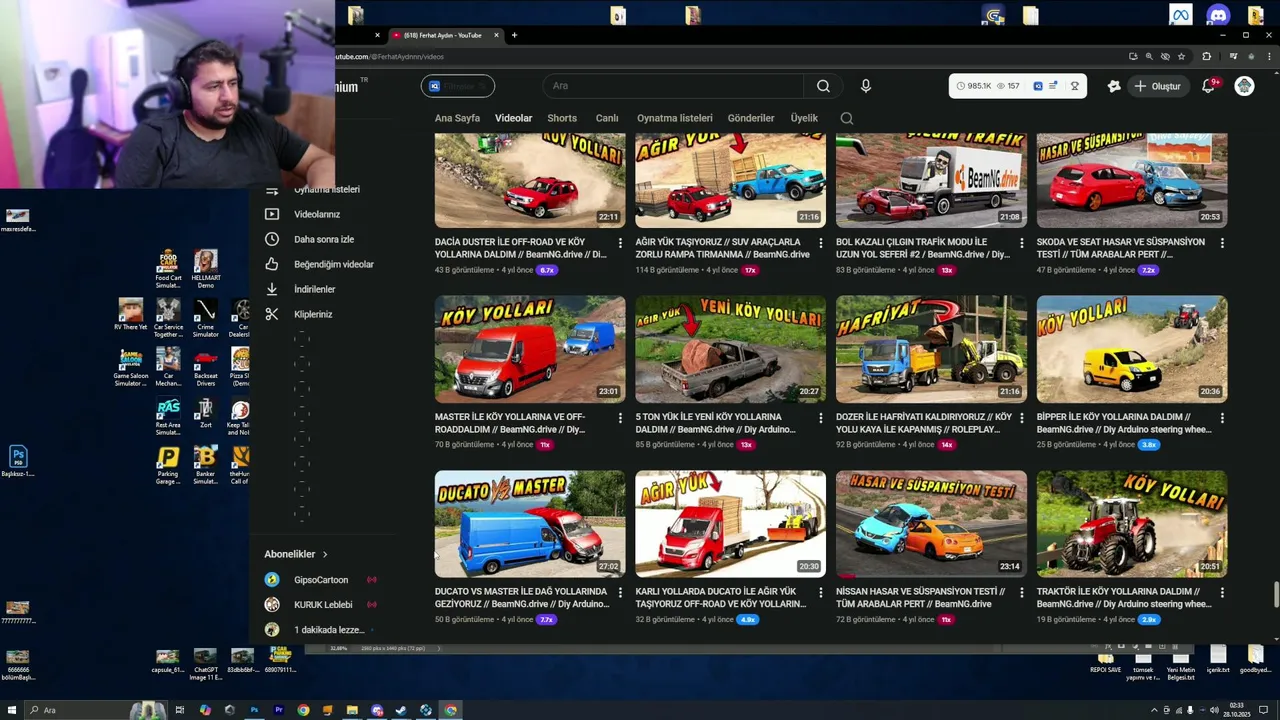The width and height of the screenshot is (1280, 720).
Task: Open RV There Yet desktop shortcut
Action: click(130, 314)
